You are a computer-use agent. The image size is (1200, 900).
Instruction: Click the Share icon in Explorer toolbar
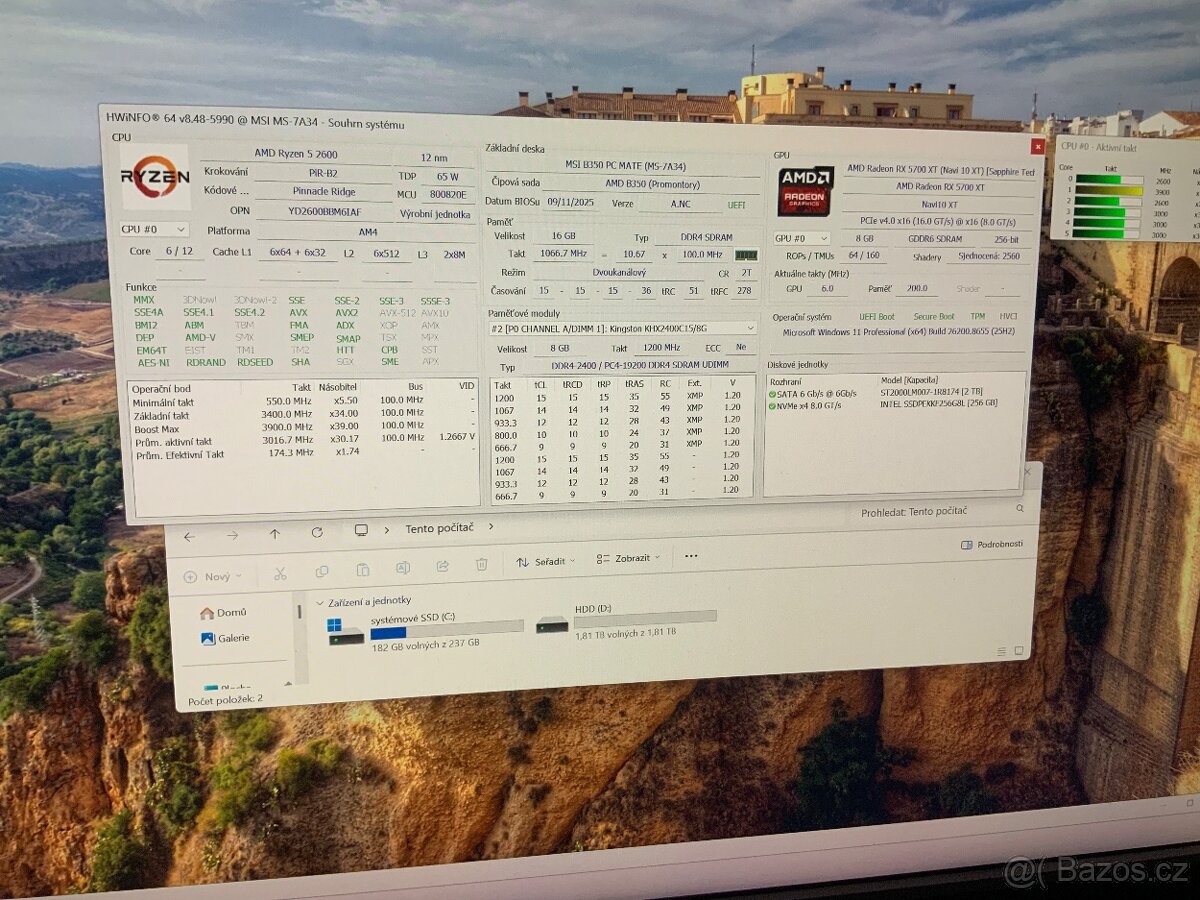442,566
